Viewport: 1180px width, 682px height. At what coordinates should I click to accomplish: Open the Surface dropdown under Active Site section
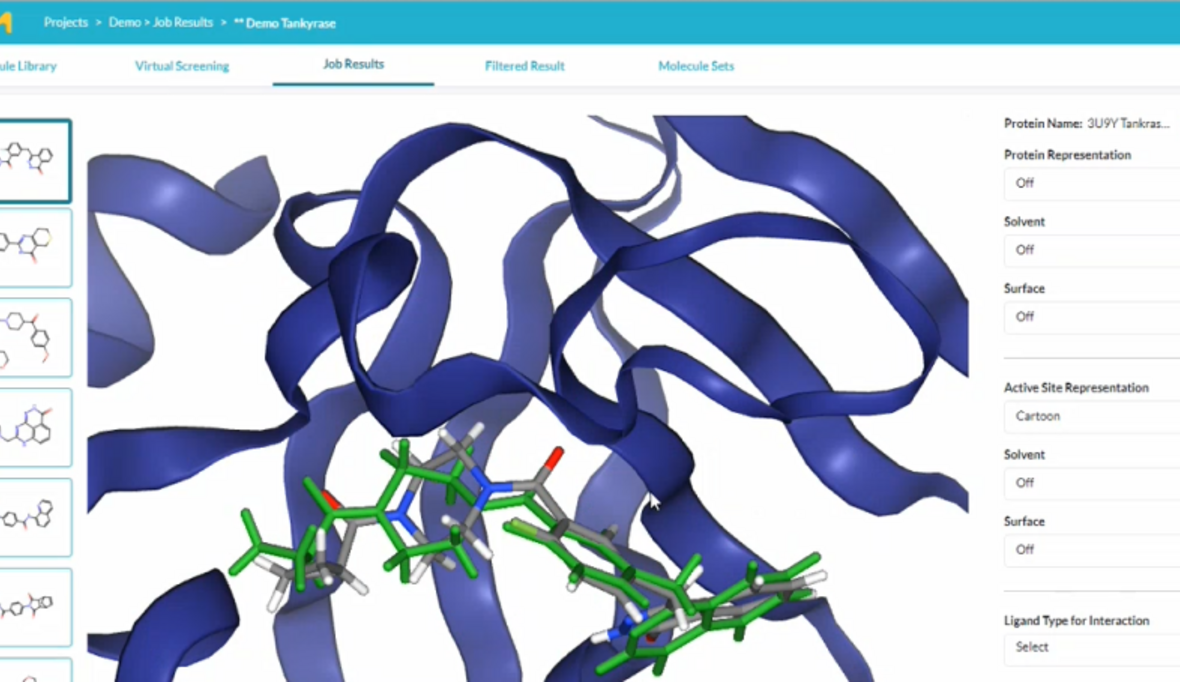1092,549
